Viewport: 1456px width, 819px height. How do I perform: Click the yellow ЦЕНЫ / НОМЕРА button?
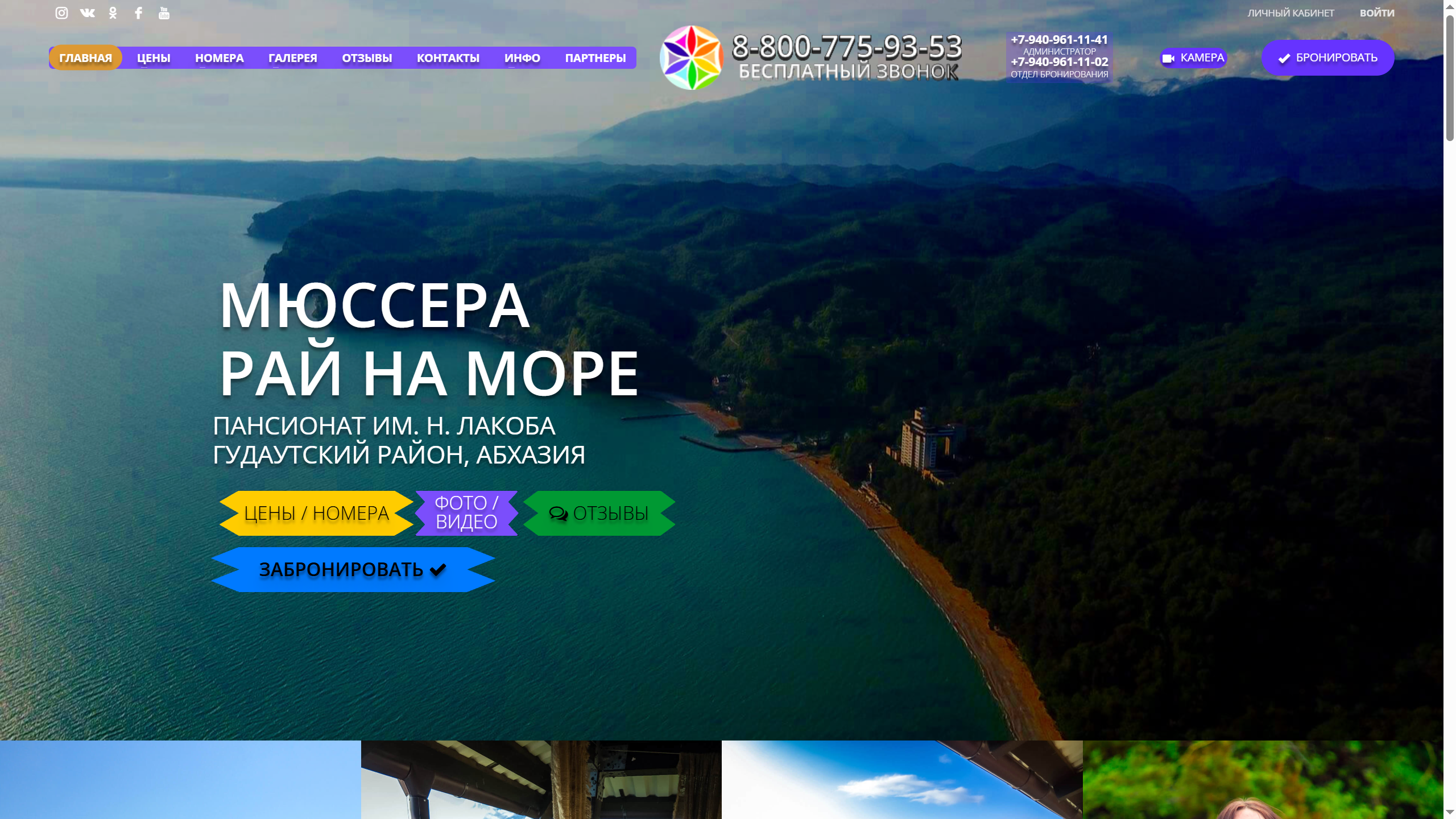[x=316, y=513]
